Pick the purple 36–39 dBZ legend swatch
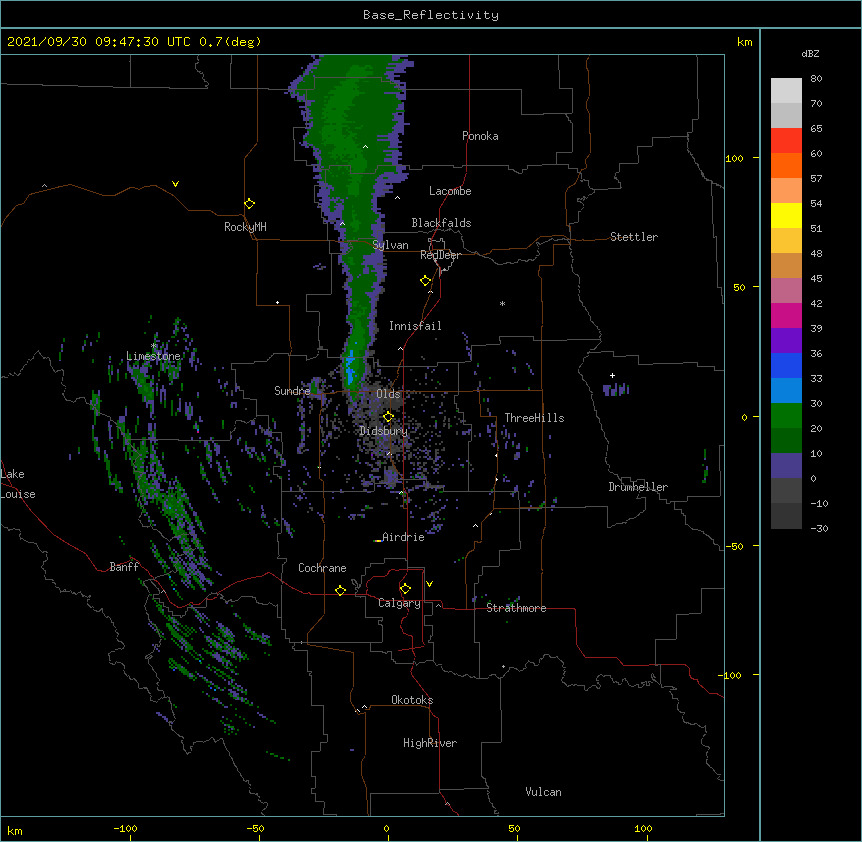 [x=786, y=341]
